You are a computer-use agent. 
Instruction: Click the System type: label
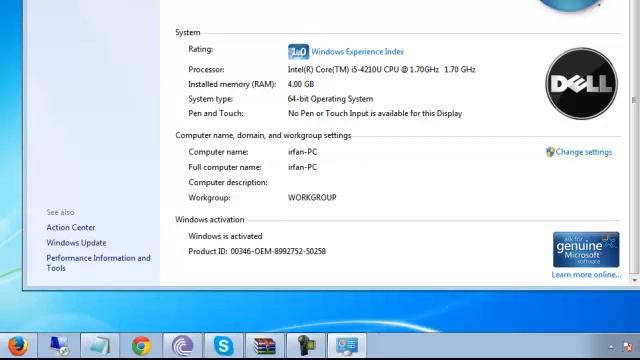[x=211, y=99]
